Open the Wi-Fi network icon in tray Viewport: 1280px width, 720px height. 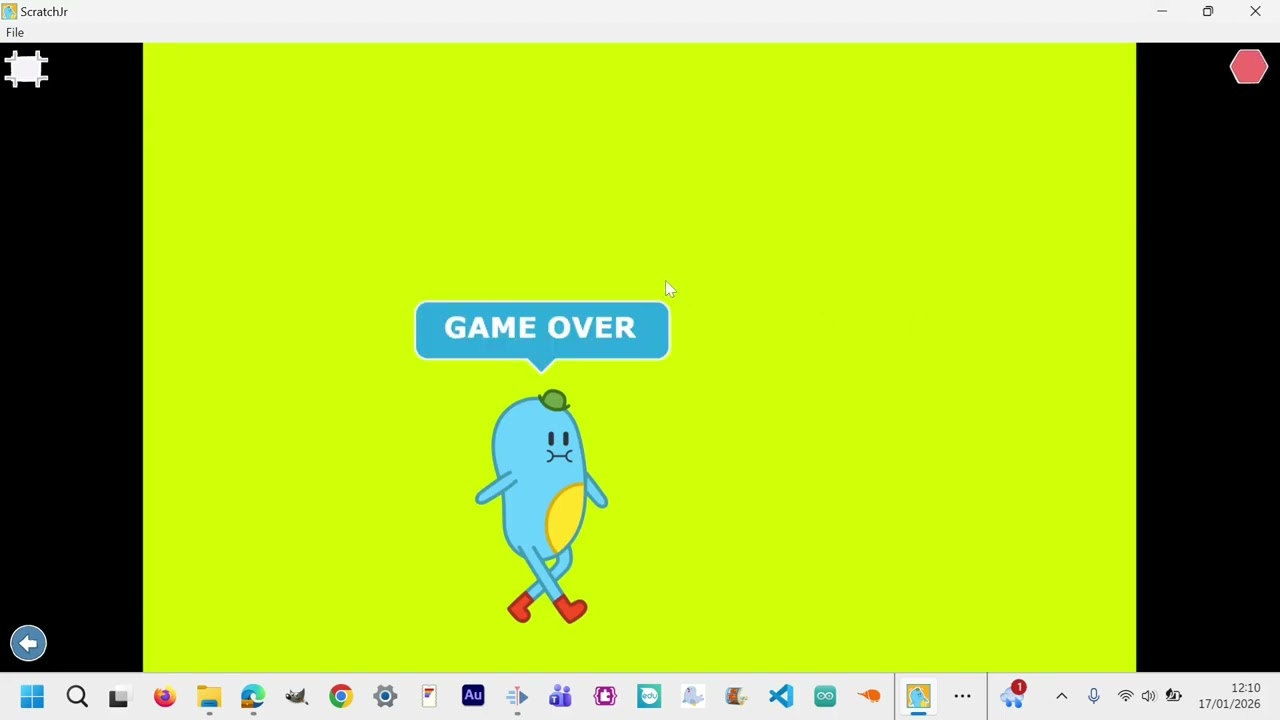(1126, 696)
